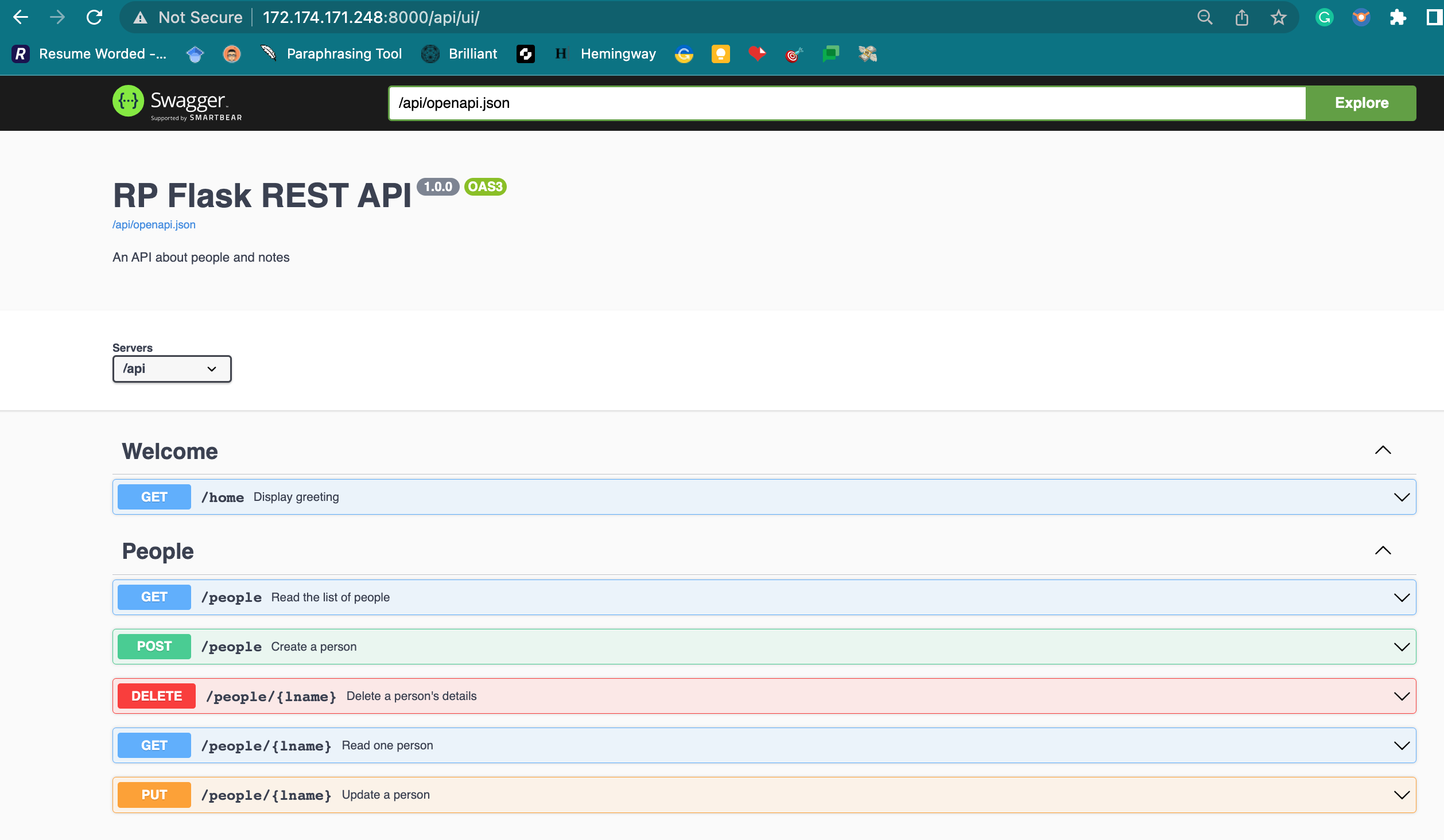Reload the current page
The image size is (1444, 840).
[x=95, y=17]
